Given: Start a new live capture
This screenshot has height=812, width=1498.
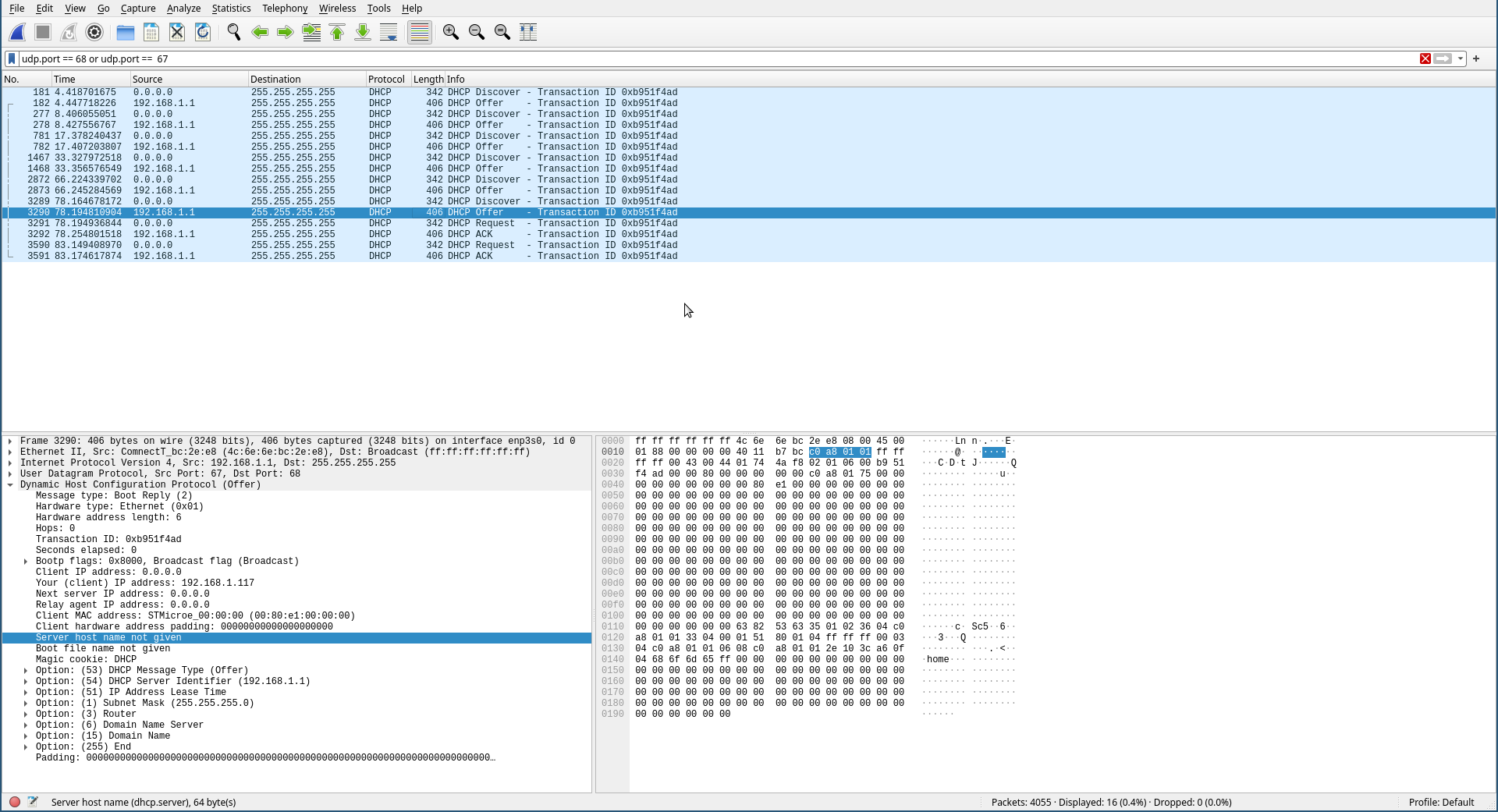Looking at the screenshot, I should coord(16,32).
